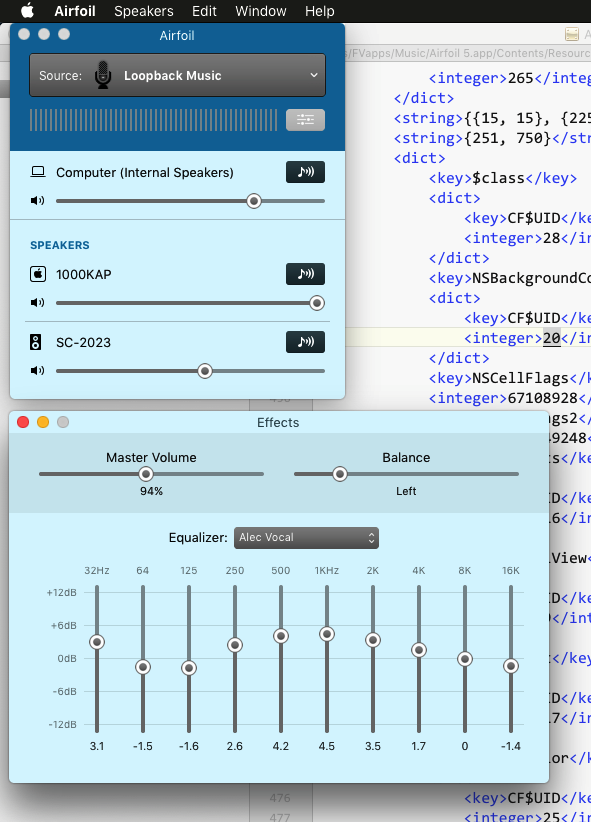Disable streaming to the SC-2023 speaker
The image size is (591, 822).
coord(305,342)
